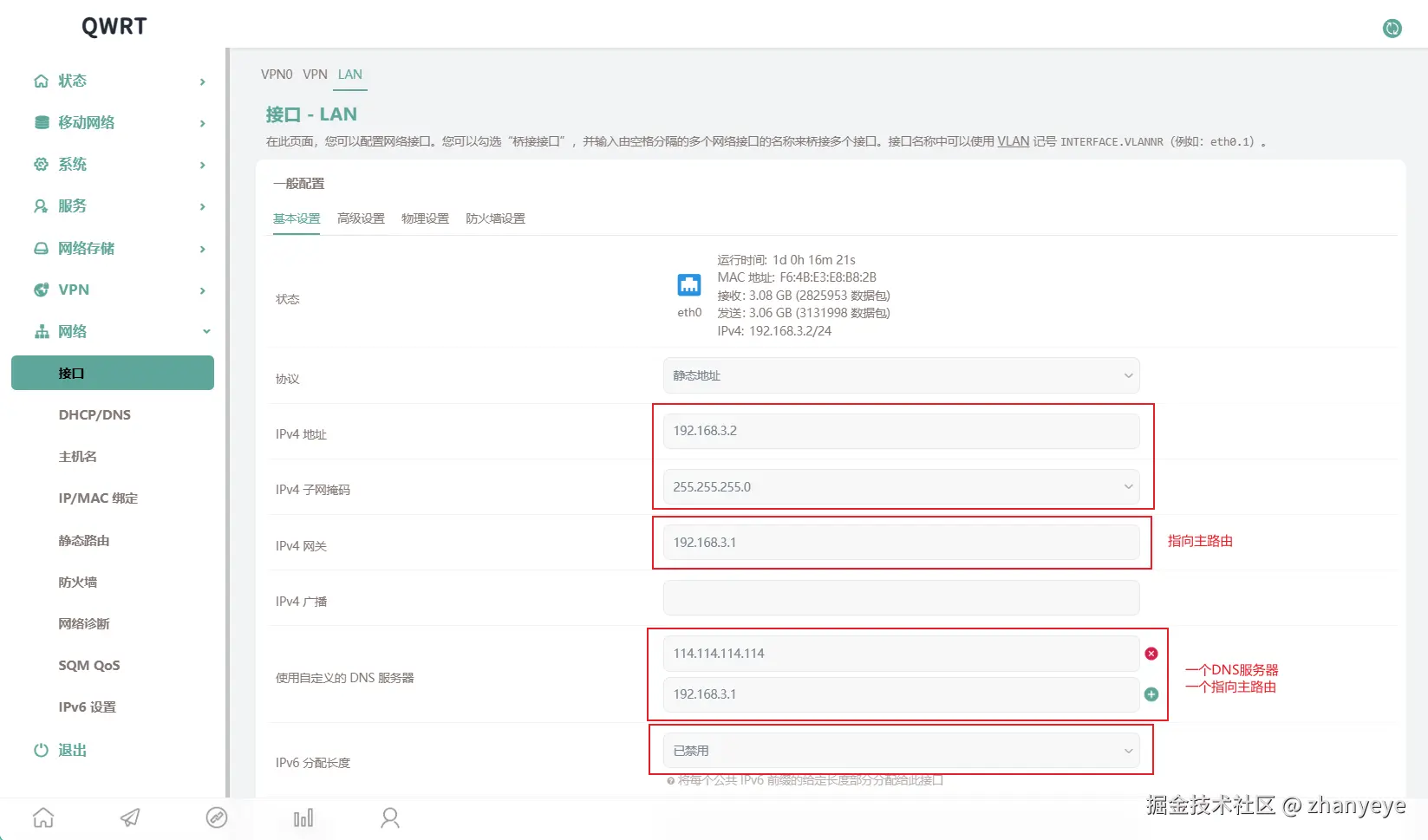Click the mobile network database icon
The width and height of the screenshot is (1428, 840).
[41, 122]
